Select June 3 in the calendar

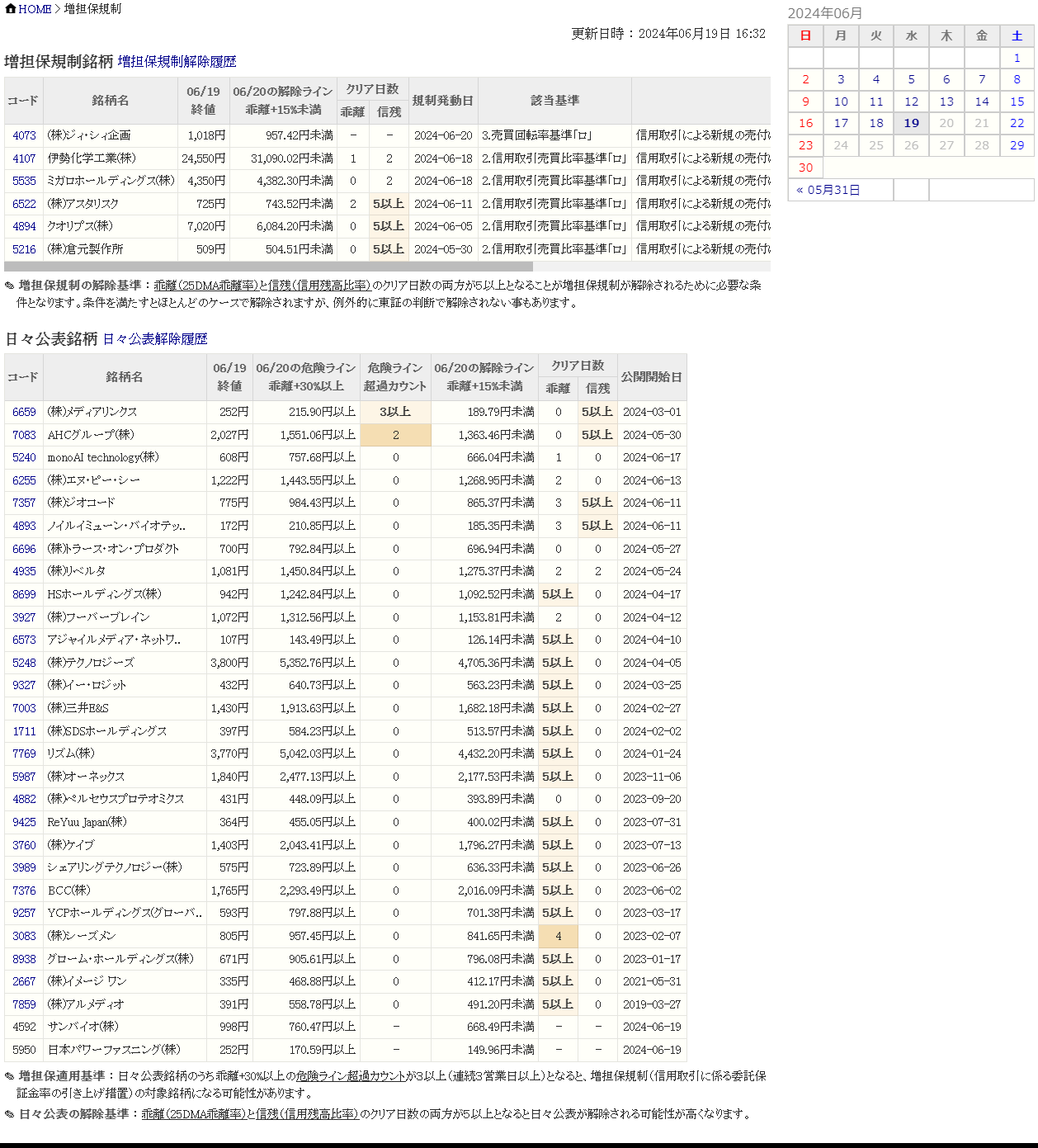click(841, 79)
